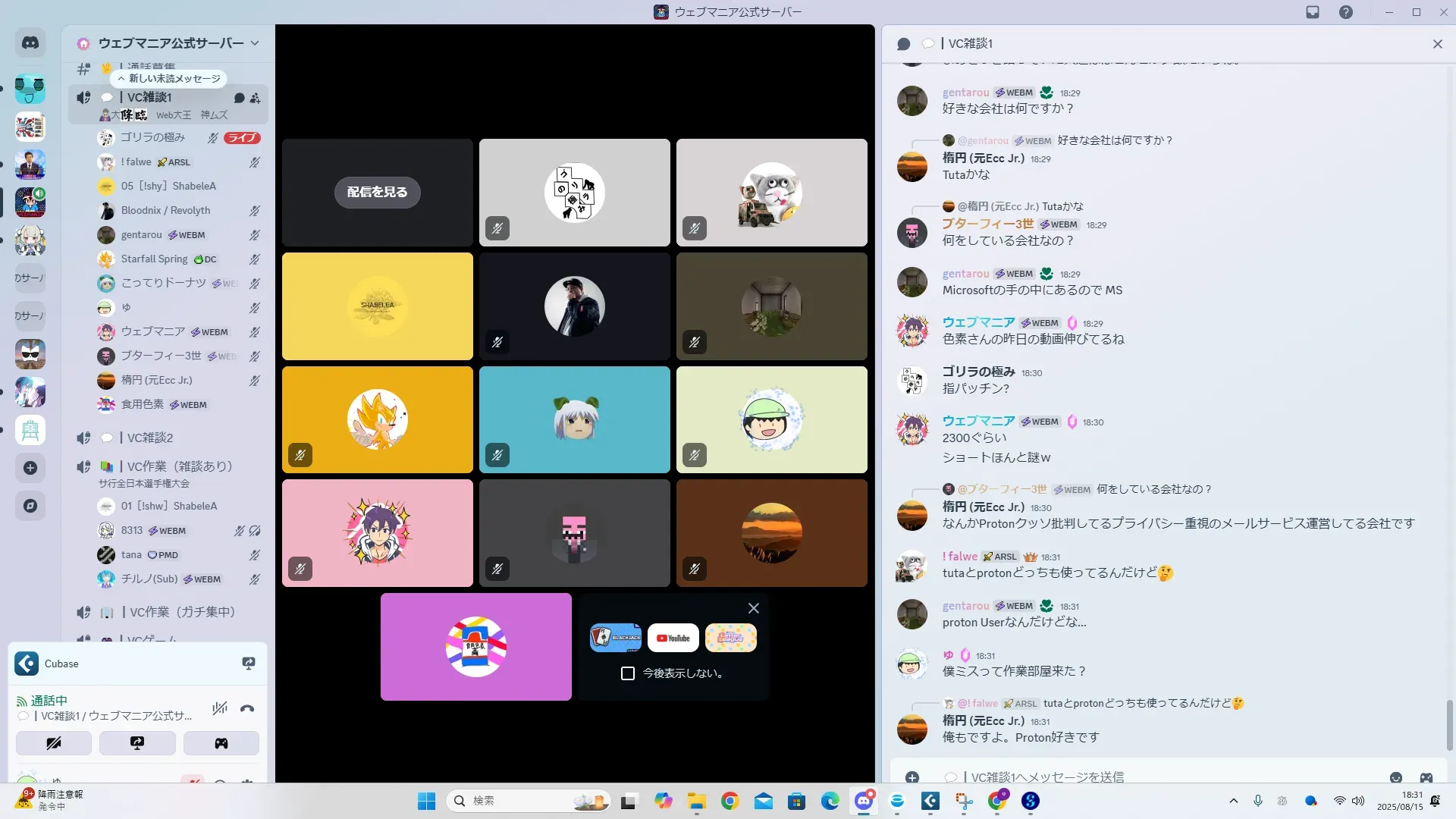The width and height of the screenshot is (1456, 819).
Task: Open attachment plus menu in chat input
Action: [x=912, y=777]
